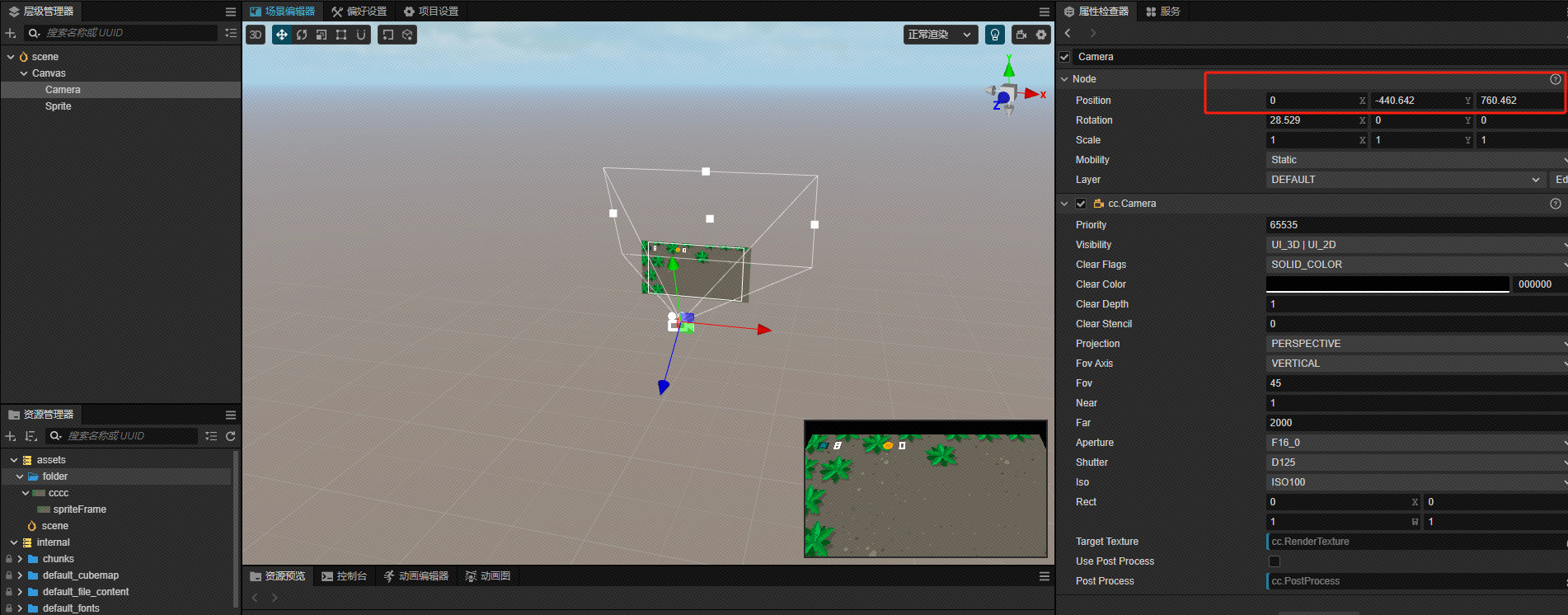Screen dimensions: 1568x615
Task: Open the 动画图 tab
Action: [488, 576]
